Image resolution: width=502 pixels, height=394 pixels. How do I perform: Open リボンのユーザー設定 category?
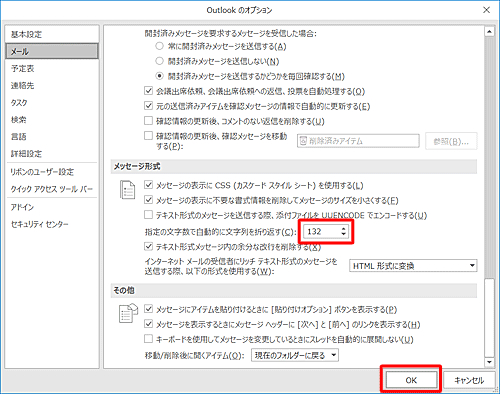(x=52, y=172)
